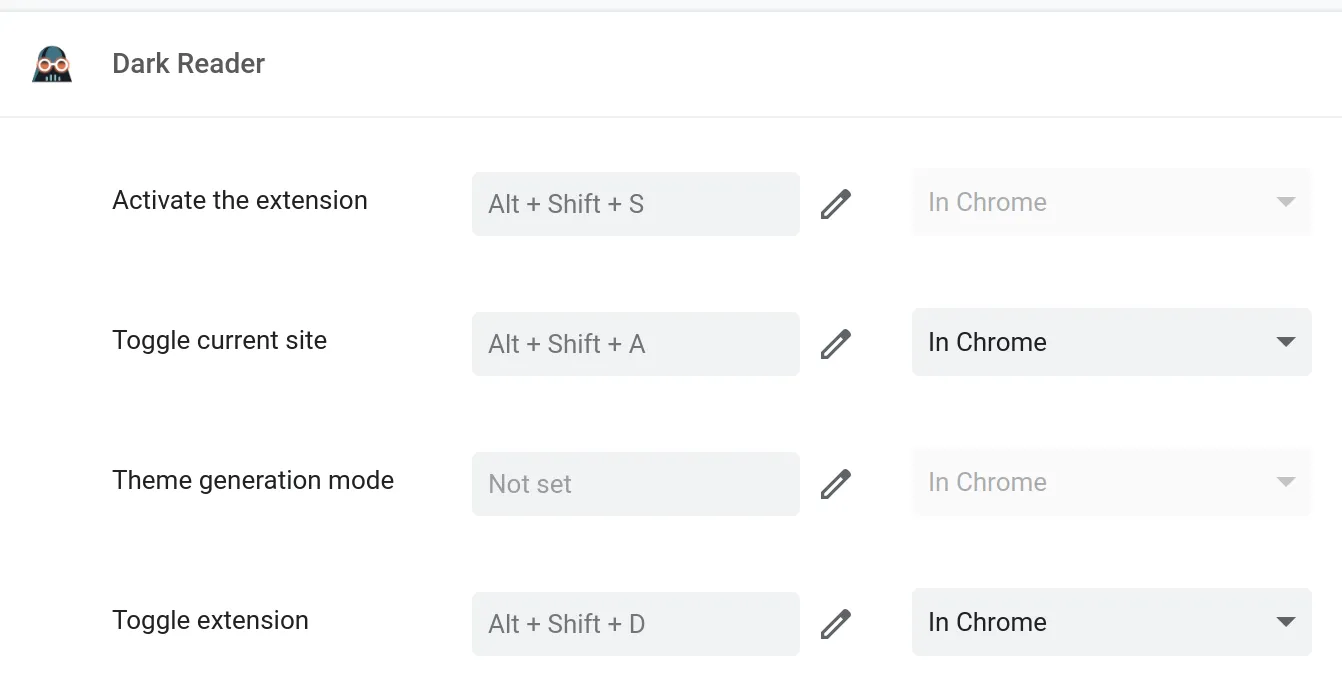Click pencil icon for Toggle extension shortcut
The width and height of the screenshot is (1342, 699).
point(836,624)
